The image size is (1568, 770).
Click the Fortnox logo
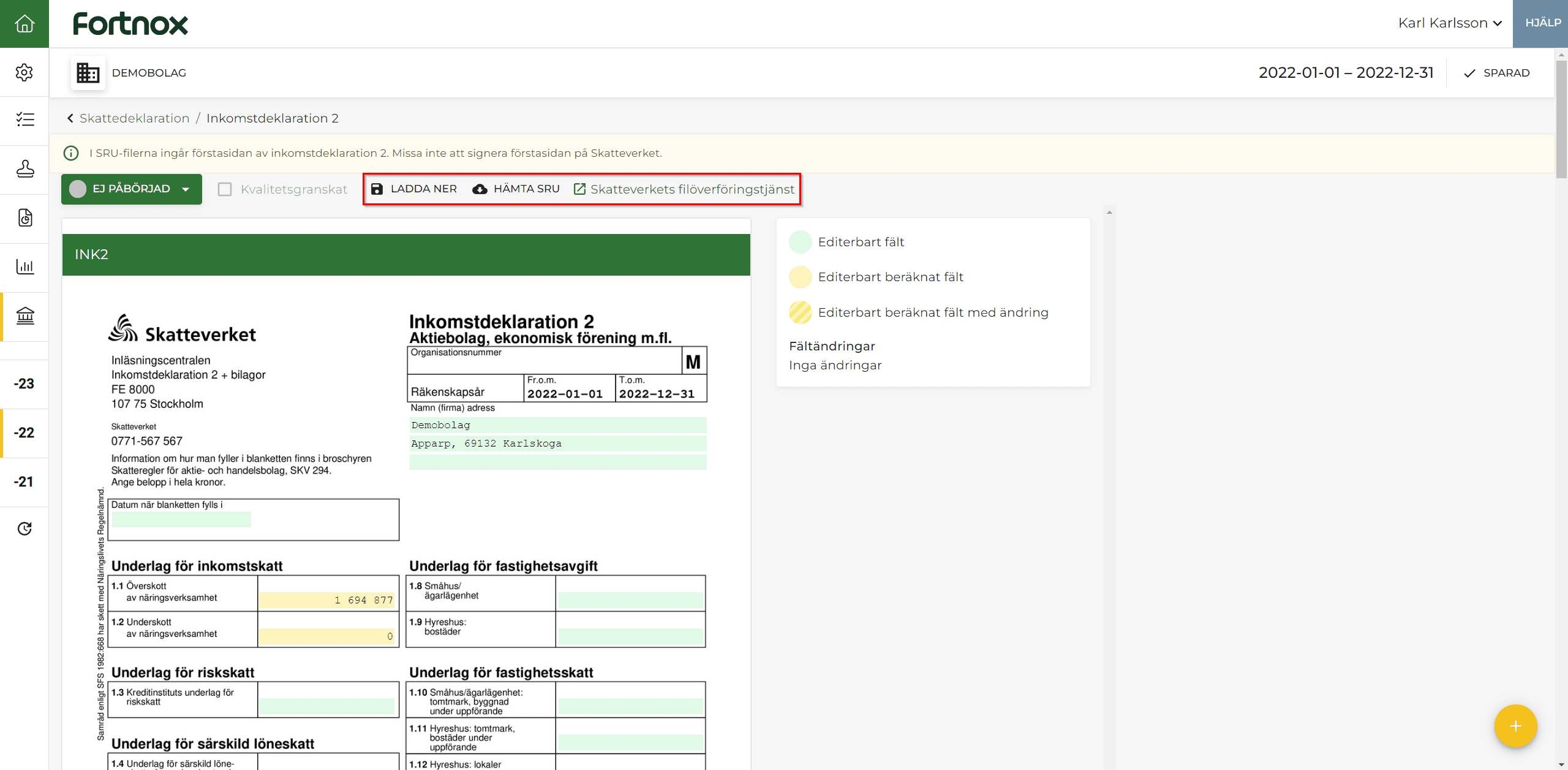130,24
